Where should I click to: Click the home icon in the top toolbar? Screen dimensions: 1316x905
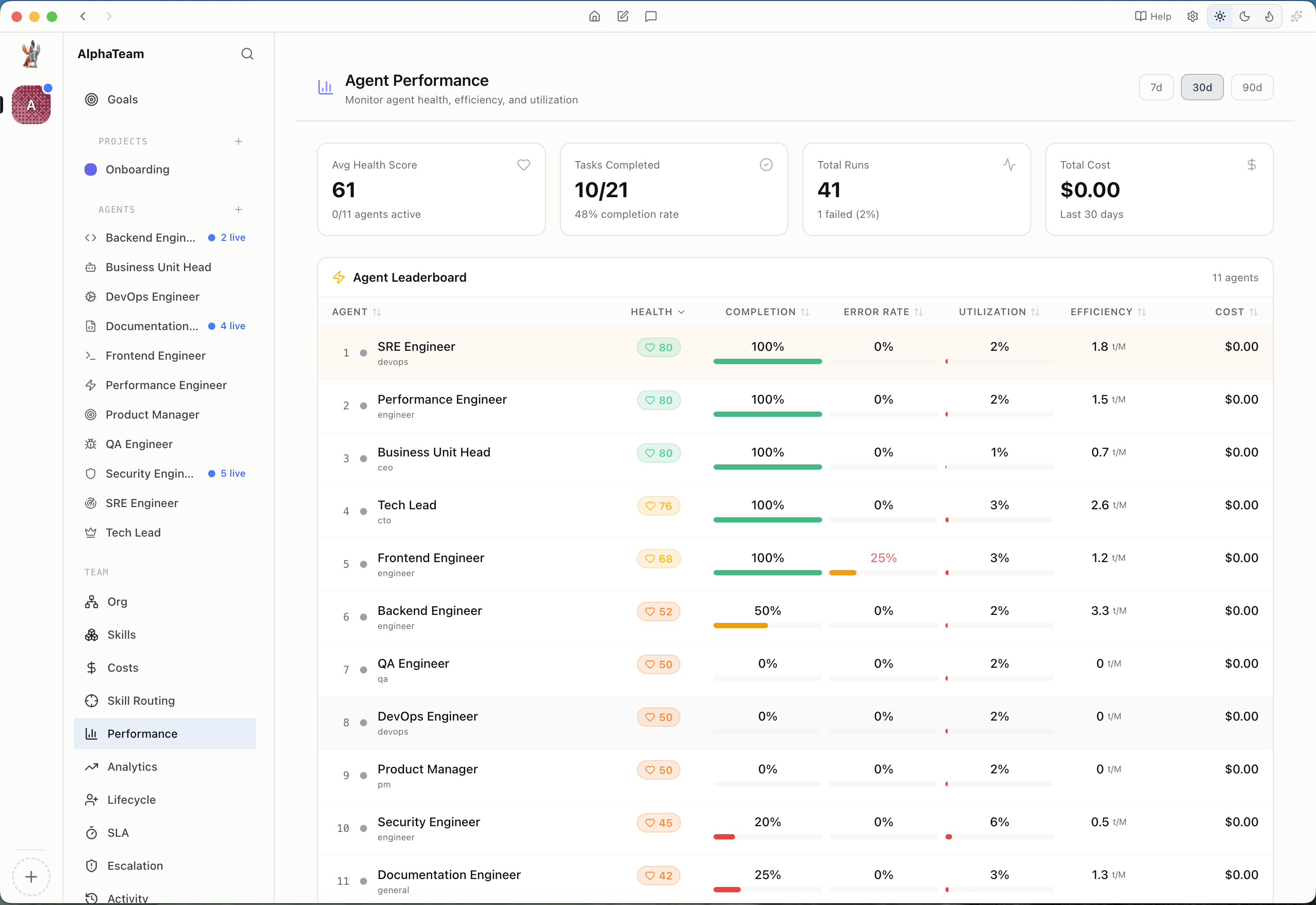click(x=594, y=16)
